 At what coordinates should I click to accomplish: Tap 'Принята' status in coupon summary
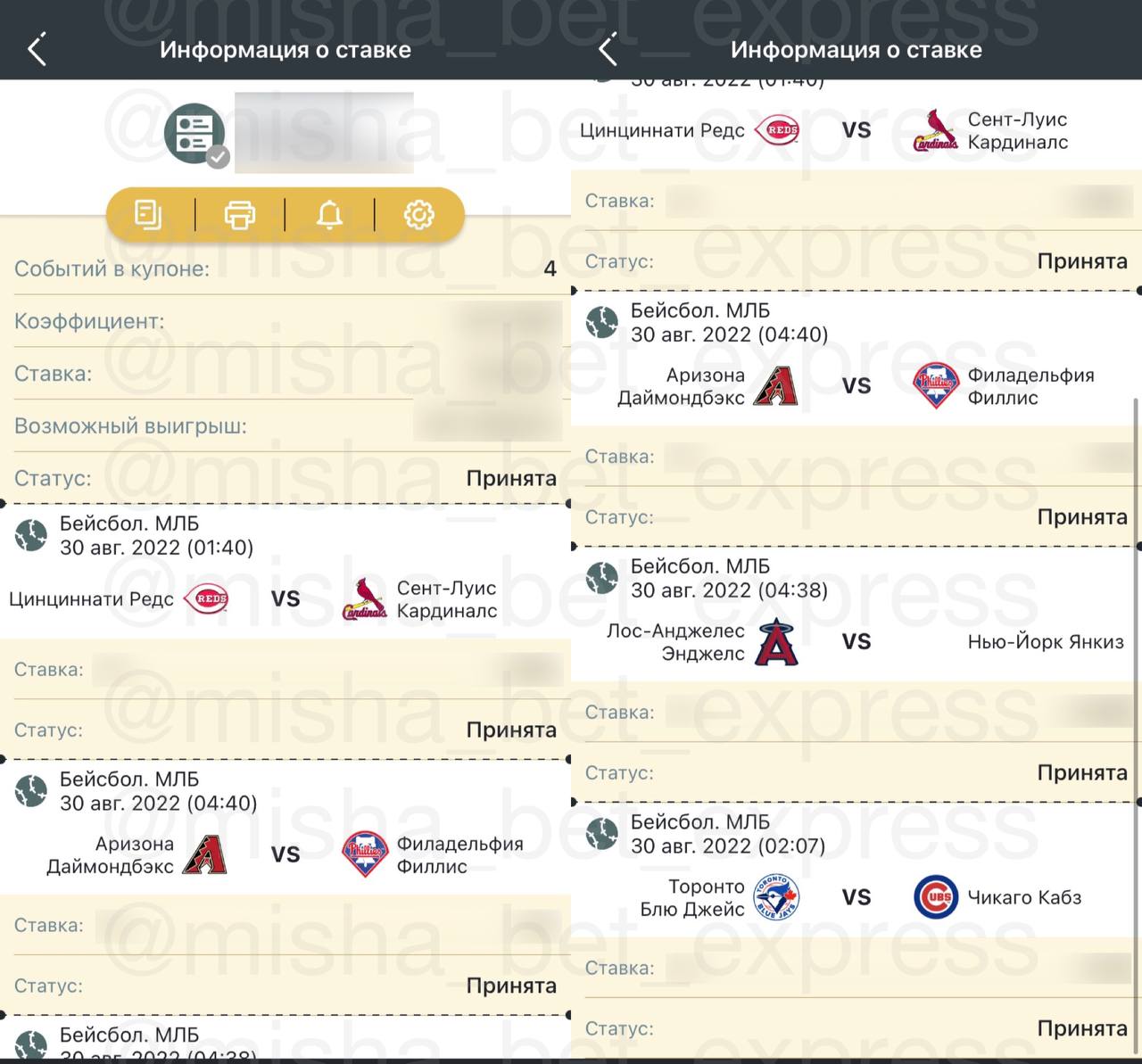tap(511, 478)
